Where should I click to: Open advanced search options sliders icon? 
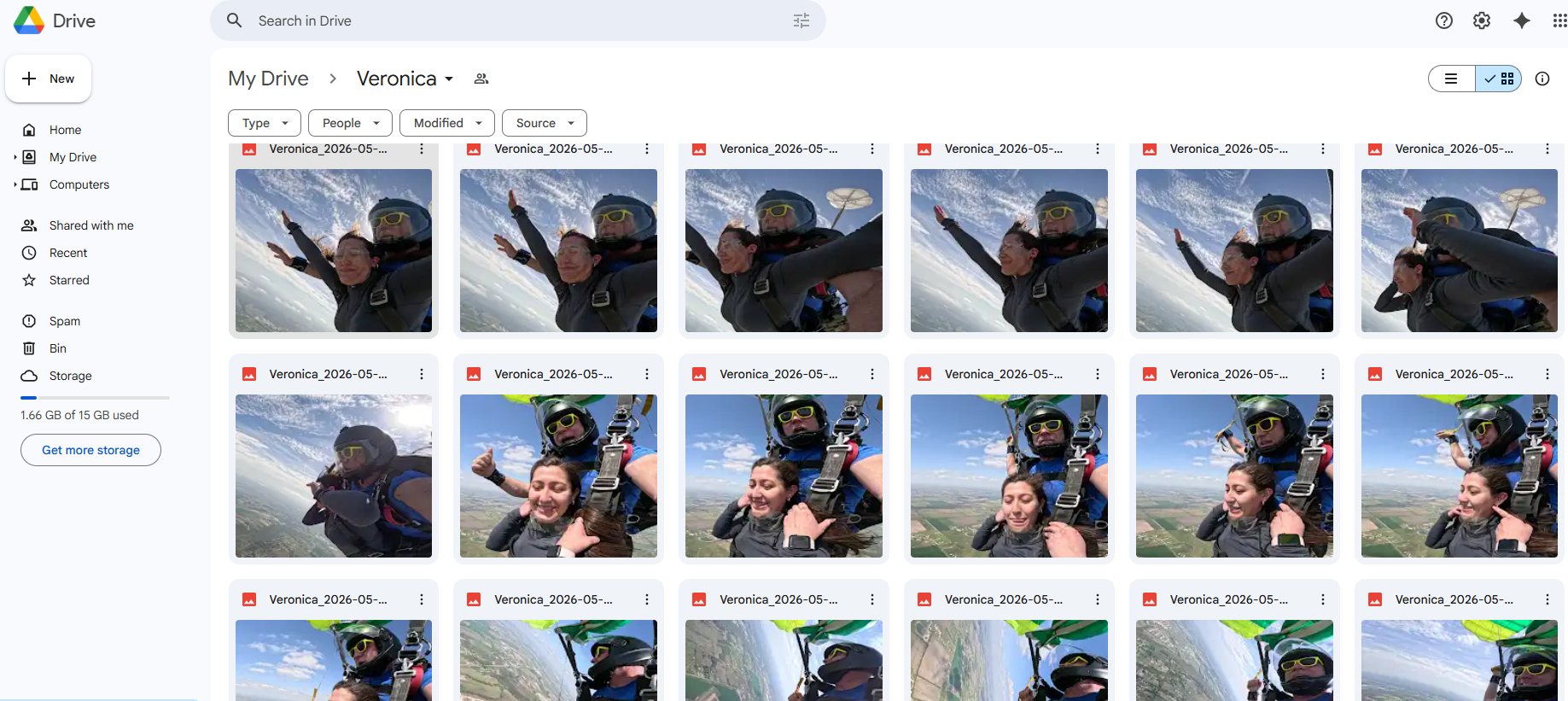(x=801, y=20)
